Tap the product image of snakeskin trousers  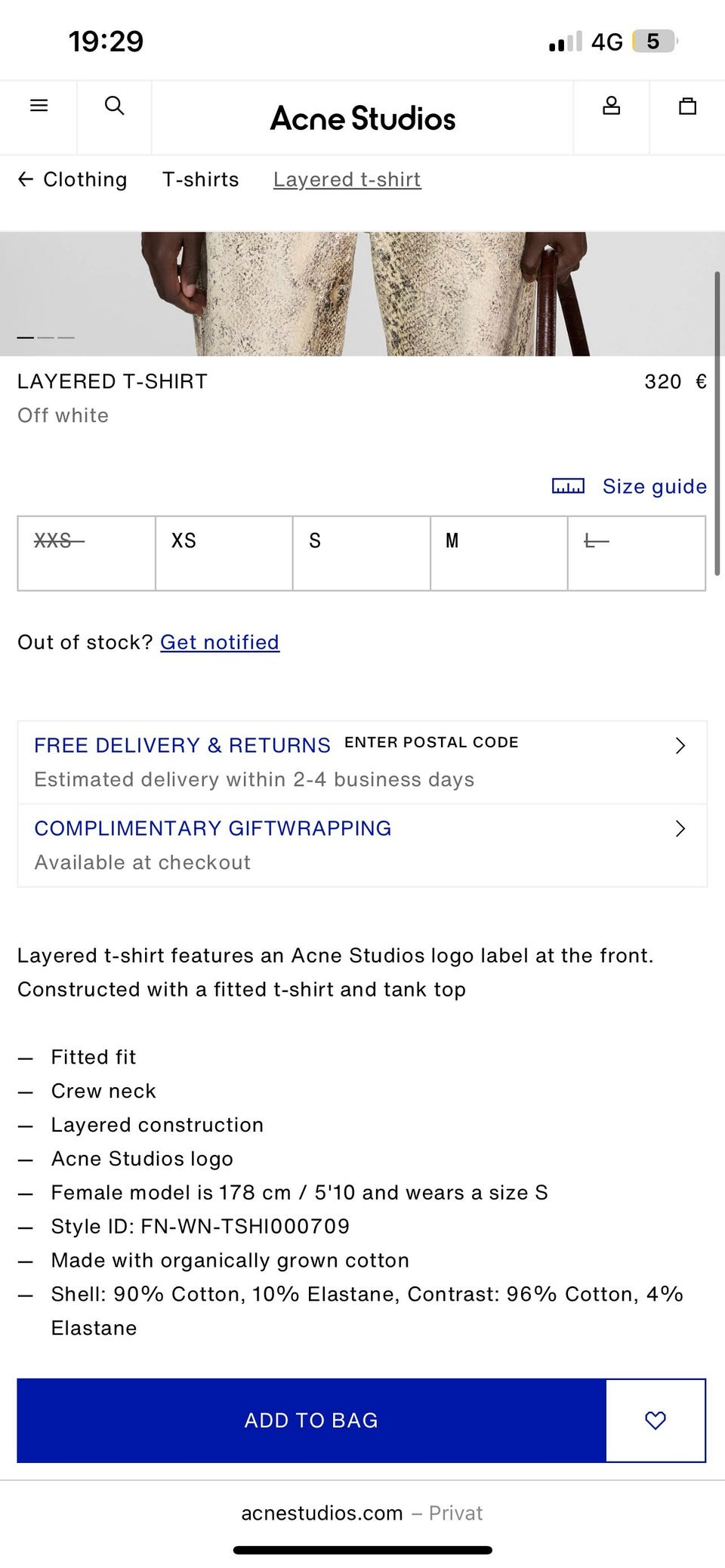pos(362,294)
